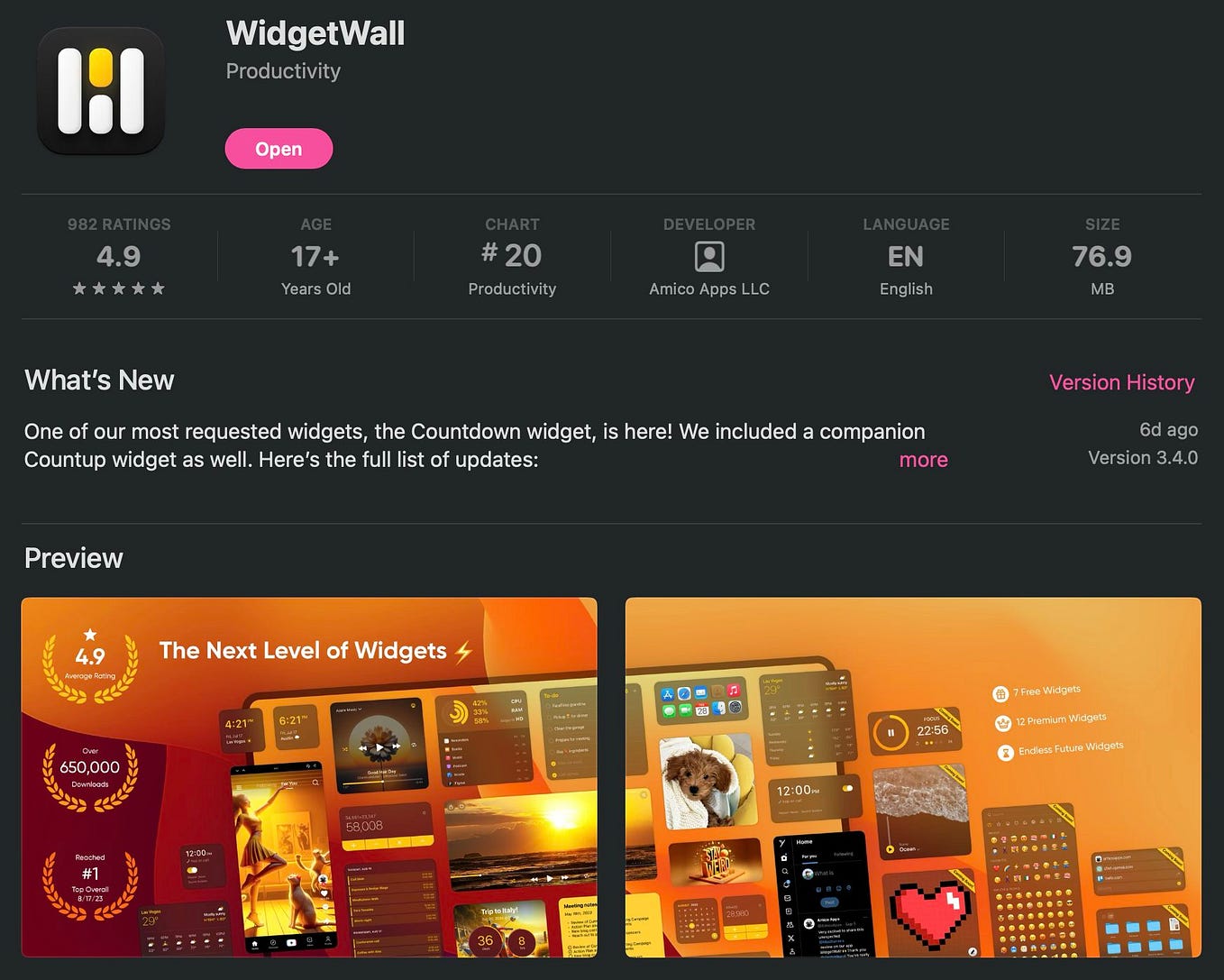Open first preview screenshot 'Next Level of Widgets'

click(309, 777)
